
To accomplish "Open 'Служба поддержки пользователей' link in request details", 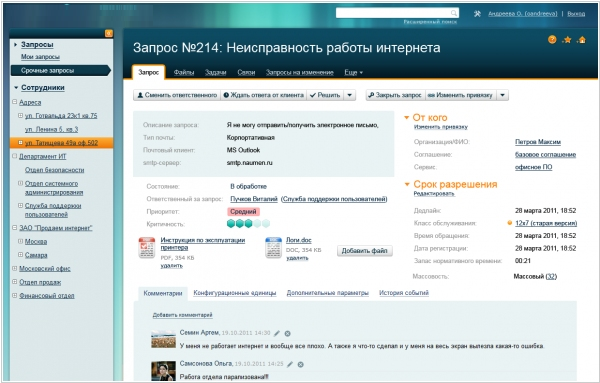I will click(x=334, y=199).
